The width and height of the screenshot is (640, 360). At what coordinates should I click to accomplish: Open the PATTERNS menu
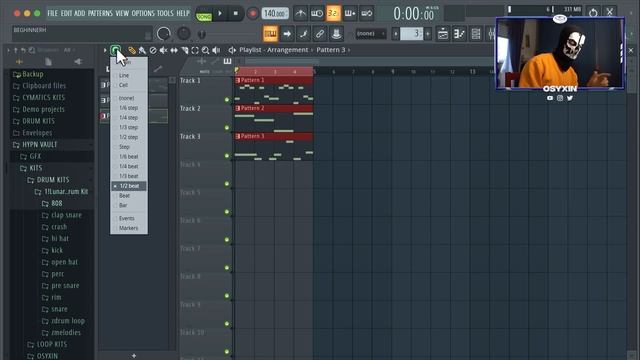100,13
